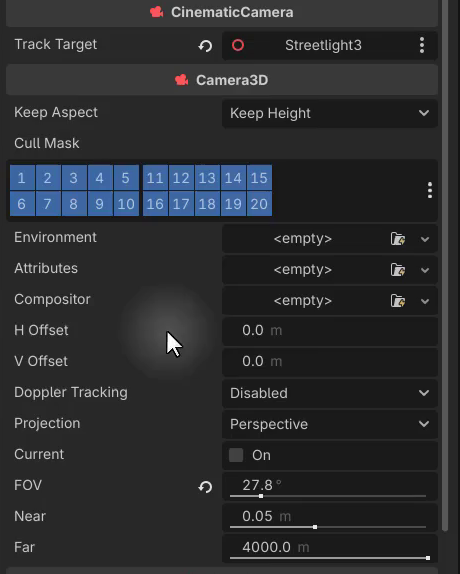This screenshot has width=460, height=574.
Task: Click the Near value field showing 0.05
Action: [x=330, y=517]
